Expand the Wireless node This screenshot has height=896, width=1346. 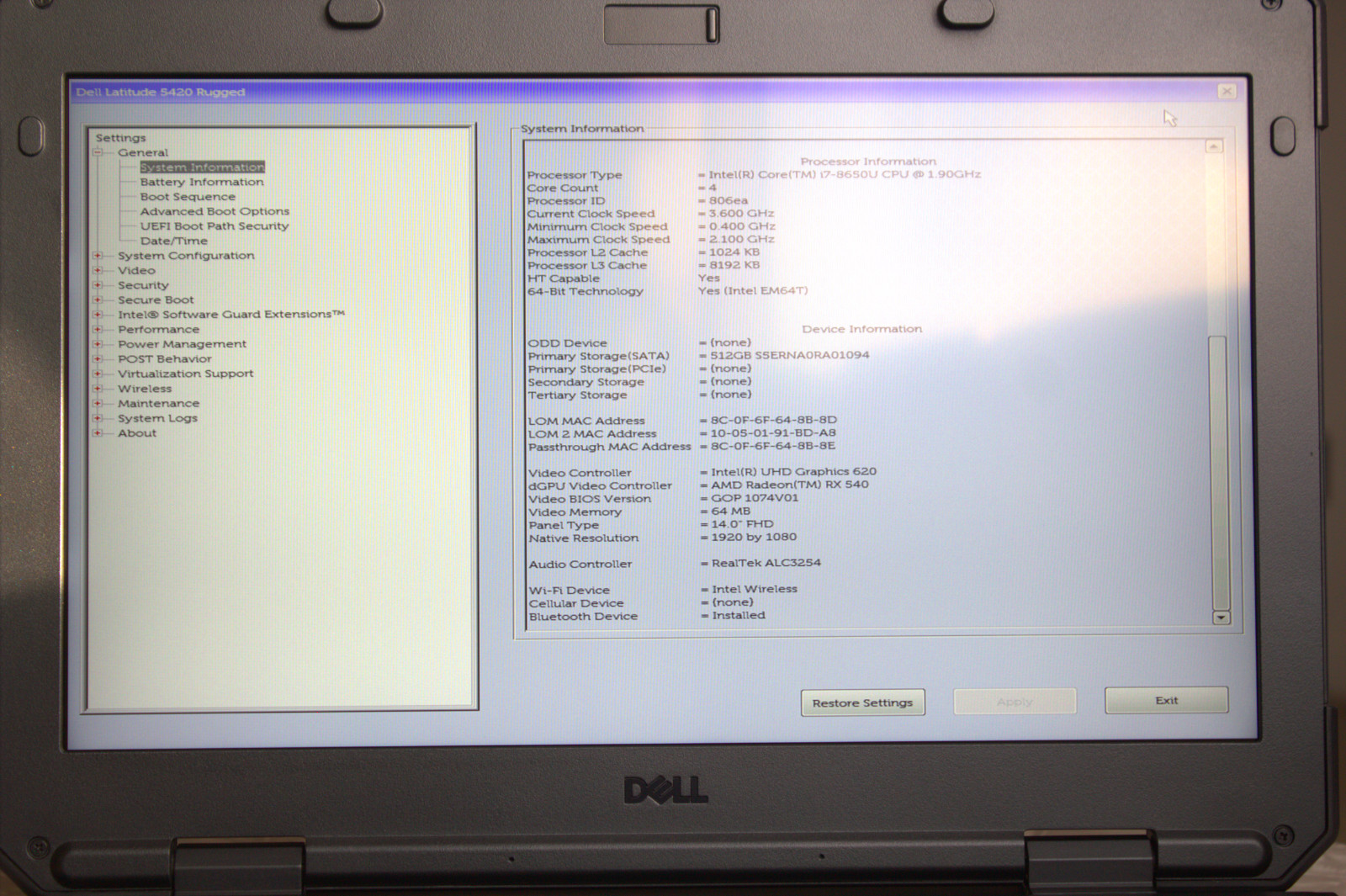click(x=98, y=389)
